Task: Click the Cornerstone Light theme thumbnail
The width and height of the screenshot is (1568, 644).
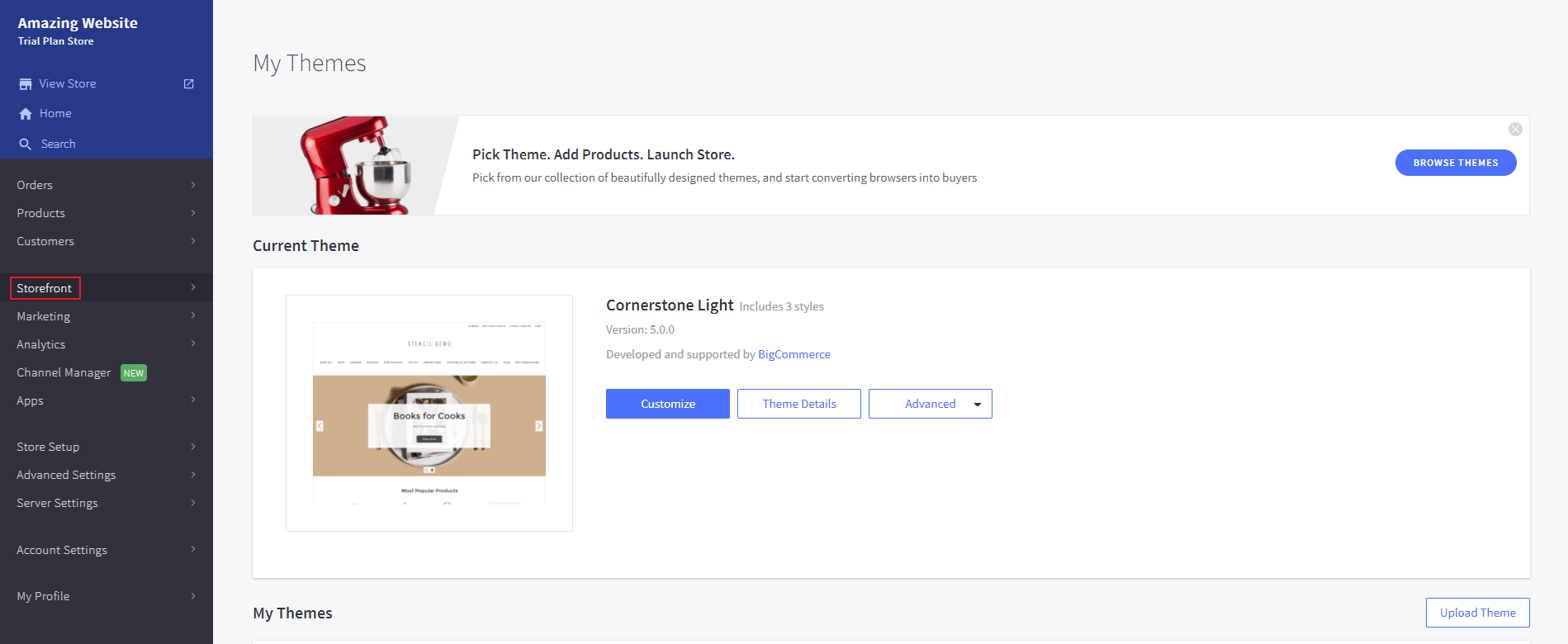Action: (x=429, y=413)
